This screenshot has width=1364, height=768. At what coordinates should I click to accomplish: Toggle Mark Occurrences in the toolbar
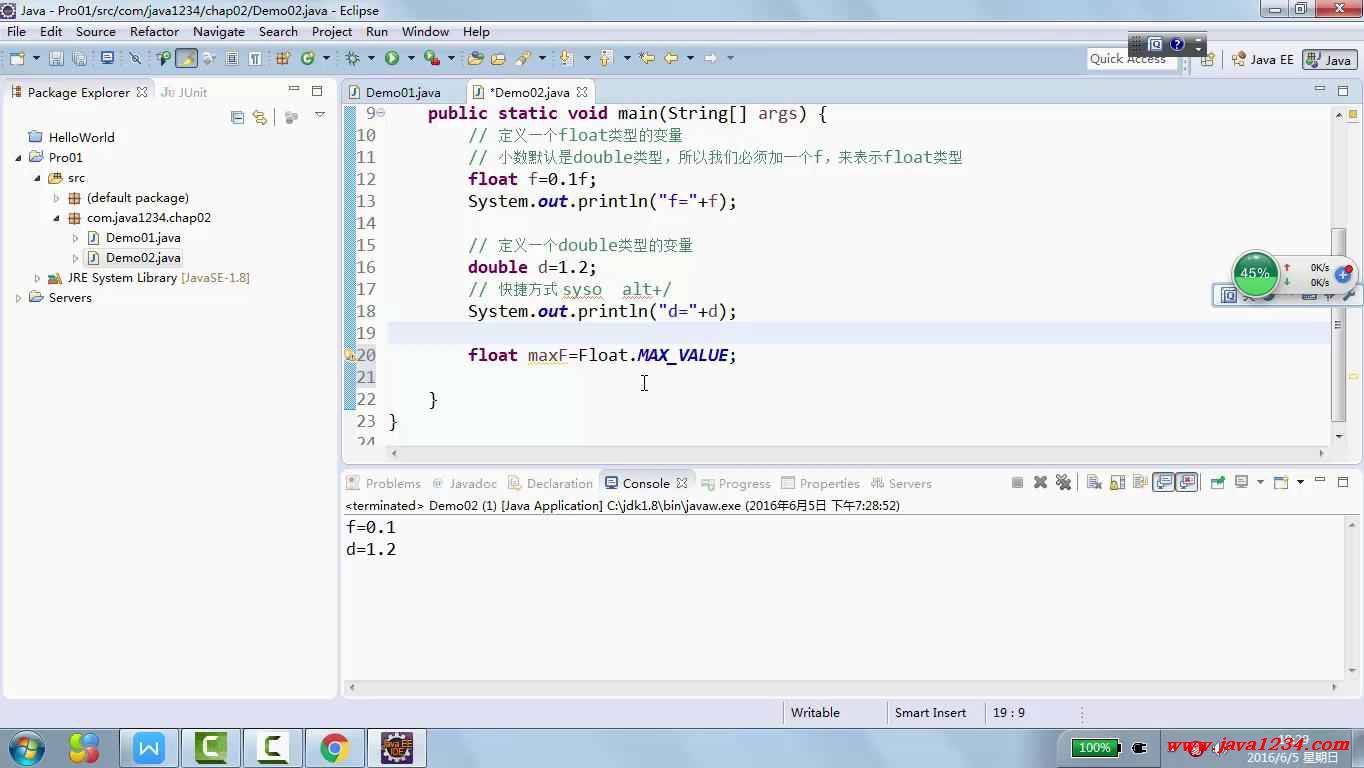pyautogui.click(x=187, y=58)
